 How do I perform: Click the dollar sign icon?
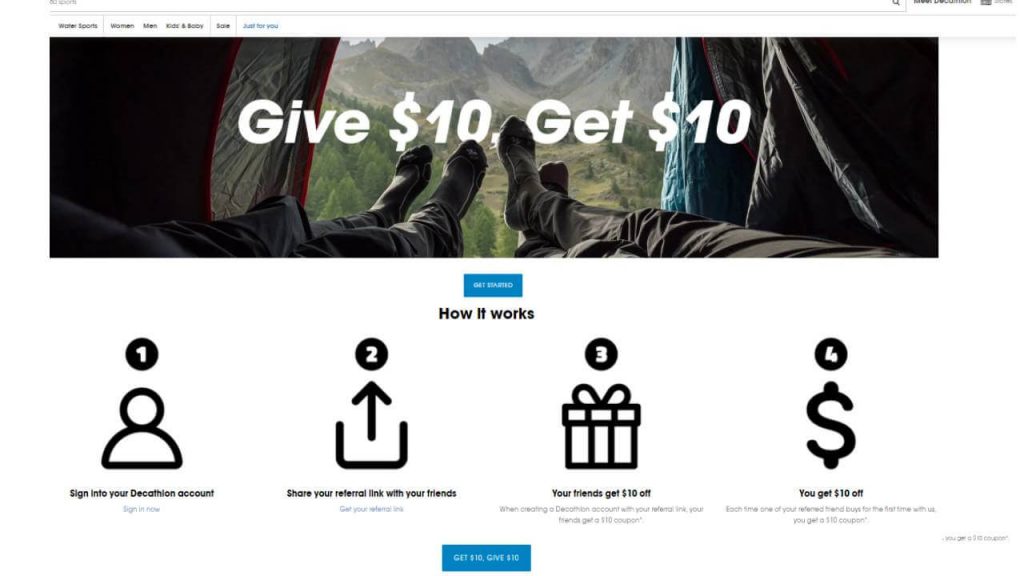(830, 425)
